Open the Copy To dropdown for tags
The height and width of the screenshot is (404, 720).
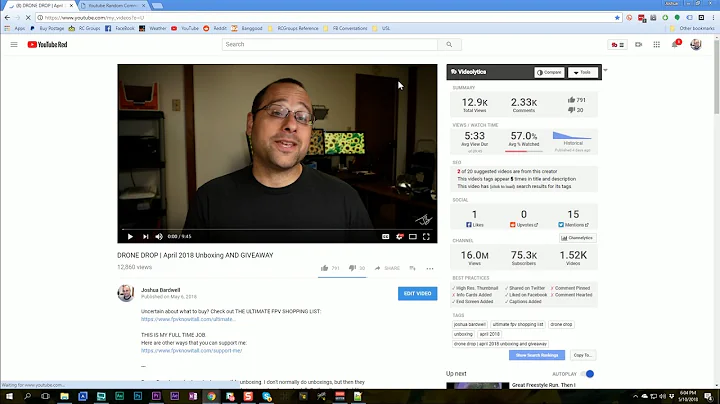583,355
